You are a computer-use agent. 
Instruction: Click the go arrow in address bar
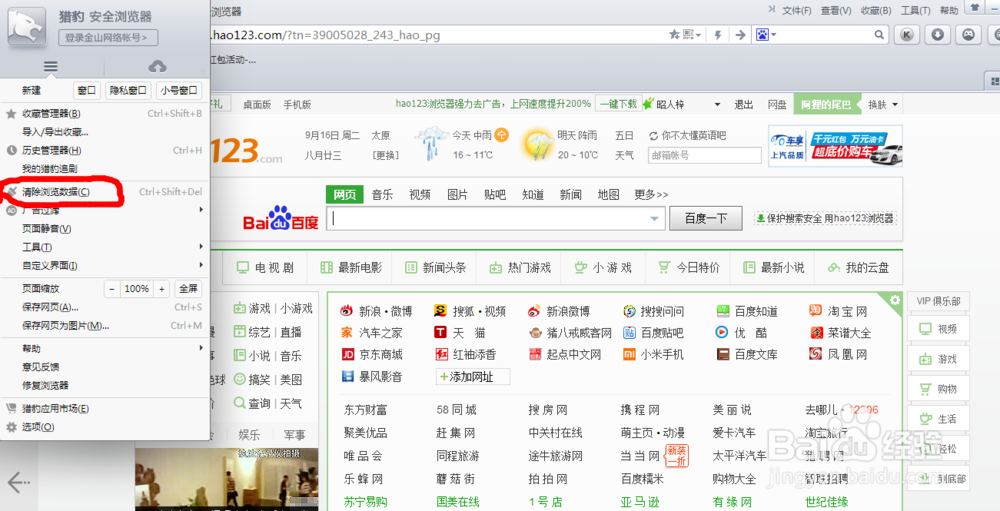[x=740, y=35]
